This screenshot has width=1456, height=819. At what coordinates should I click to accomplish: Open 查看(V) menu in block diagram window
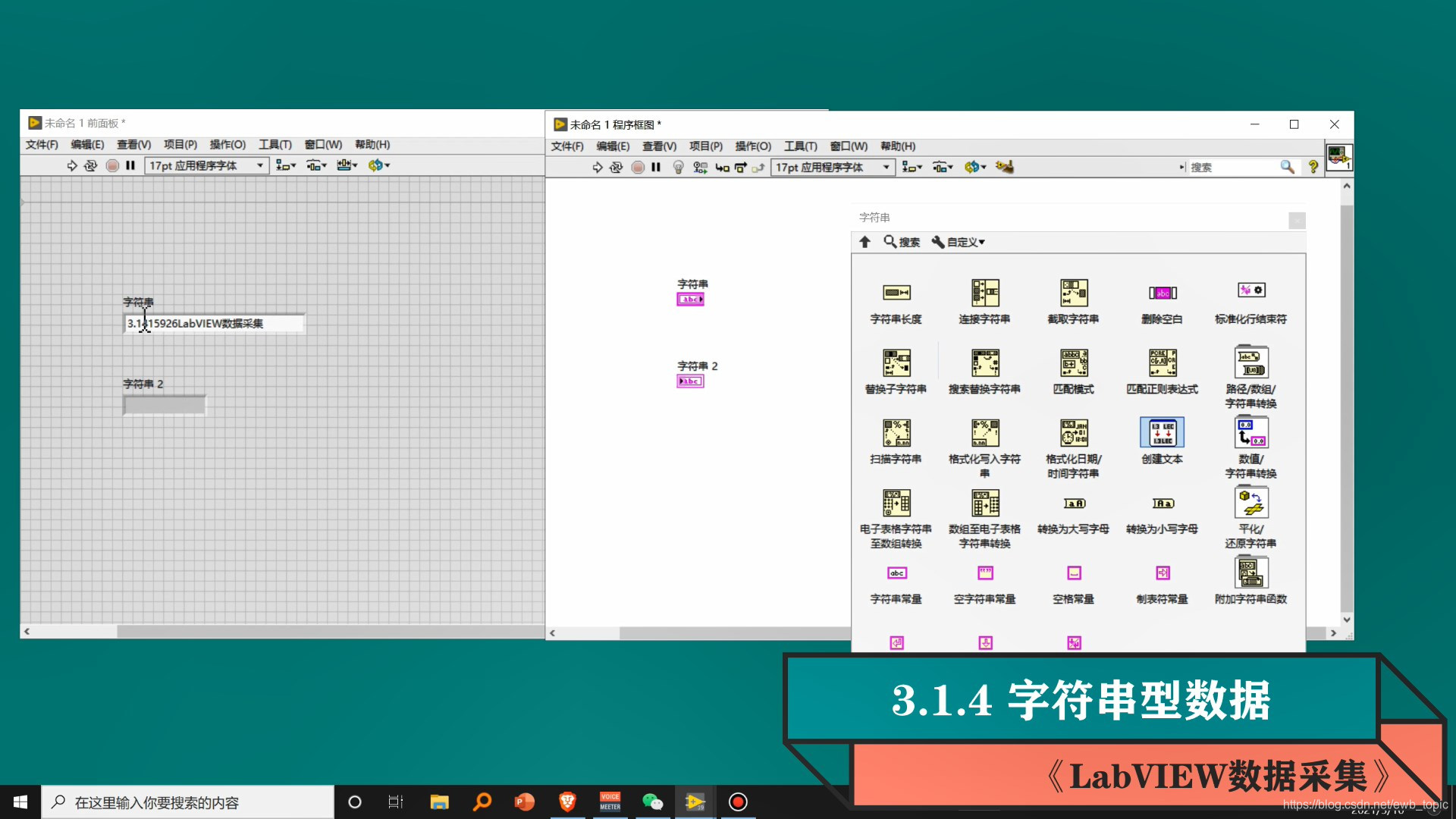point(659,146)
